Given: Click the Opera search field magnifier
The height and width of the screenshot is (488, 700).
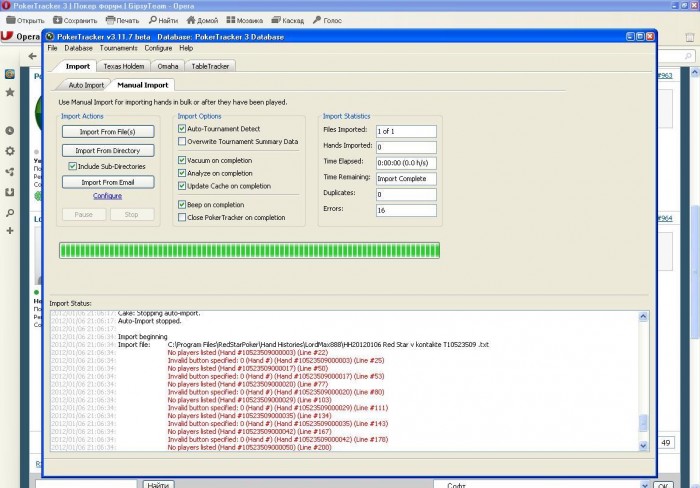Looking at the screenshot, I should click(688, 56).
